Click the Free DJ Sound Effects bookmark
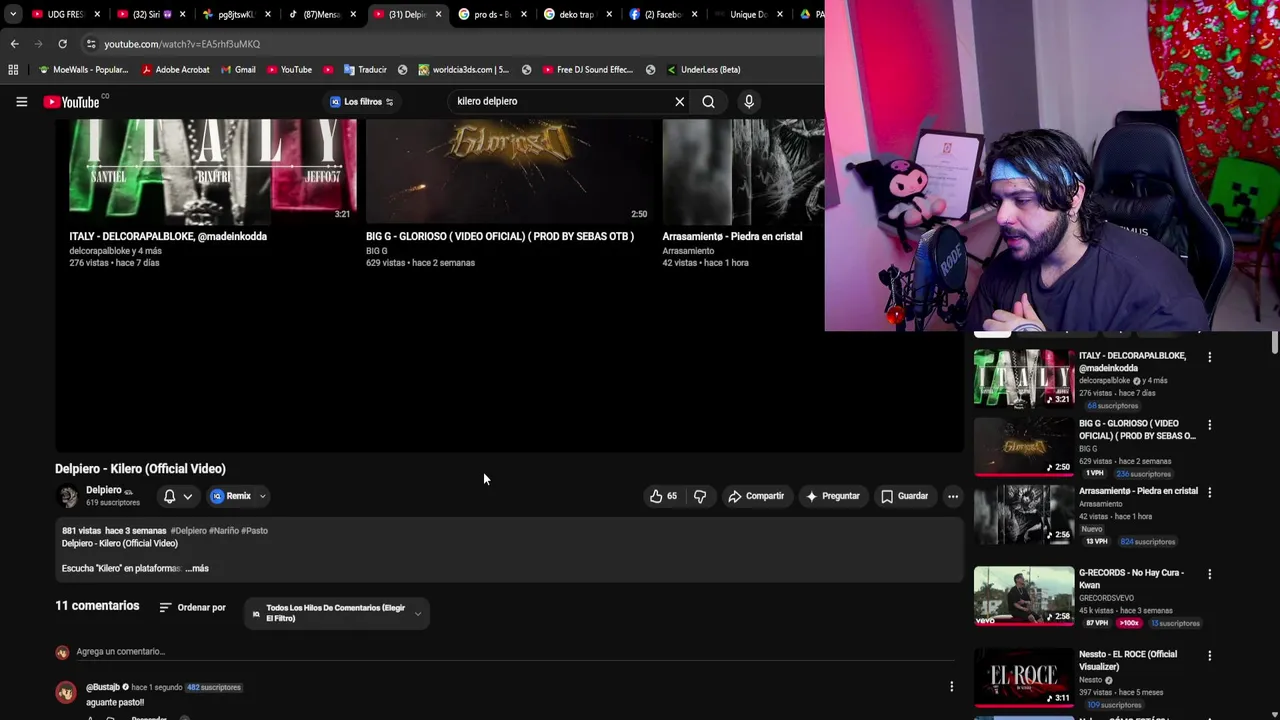The height and width of the screenshot is (720, 1280). click(588, 70)
